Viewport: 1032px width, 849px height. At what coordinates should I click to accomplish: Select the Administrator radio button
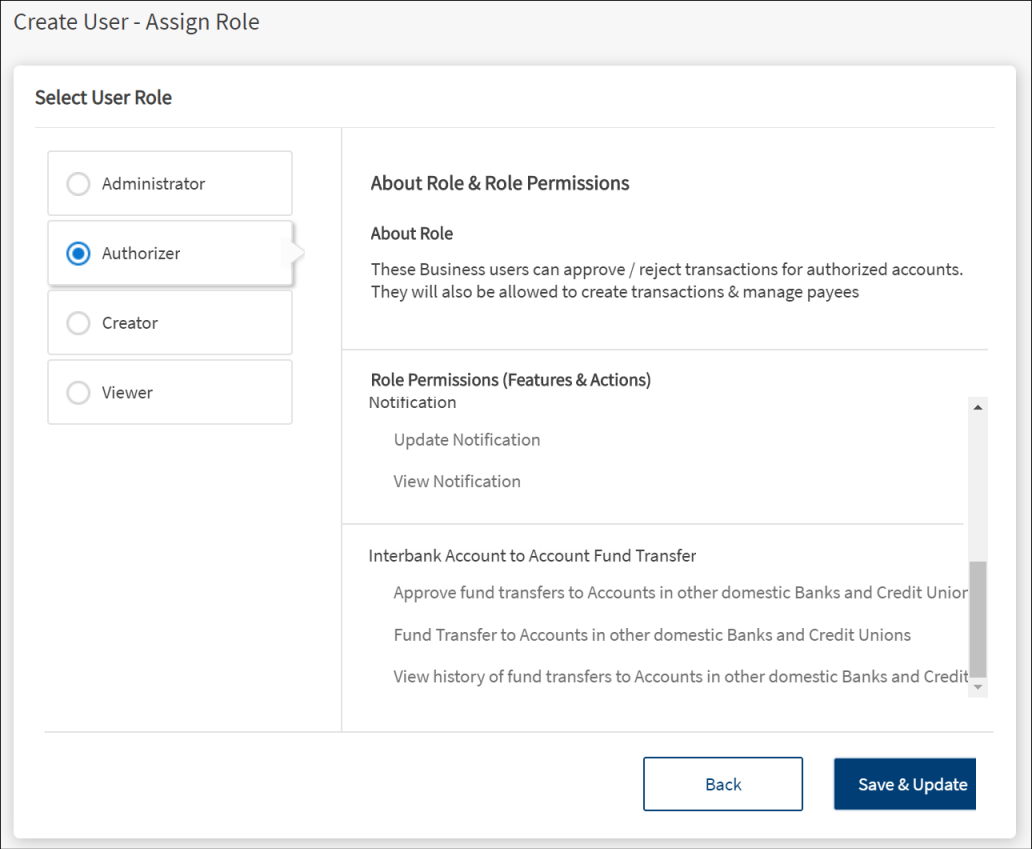pyautogui.click(x=78, y=184)
